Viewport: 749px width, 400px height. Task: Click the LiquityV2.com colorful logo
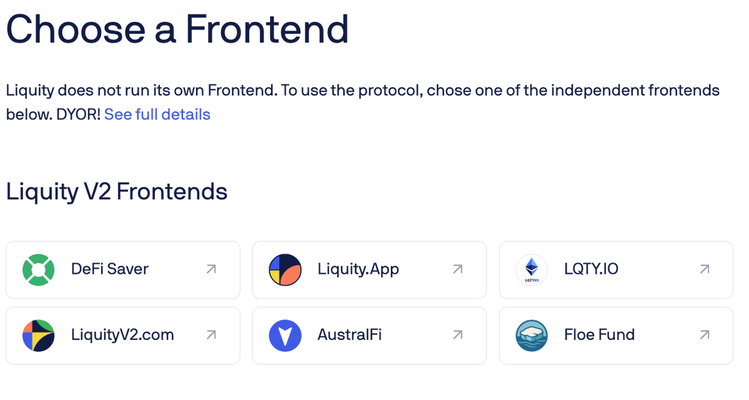39,335
